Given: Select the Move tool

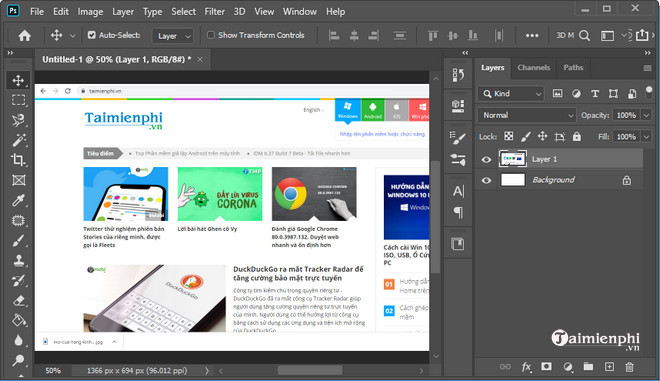Looking at the screenshot, I should click(x=18, y=80).
